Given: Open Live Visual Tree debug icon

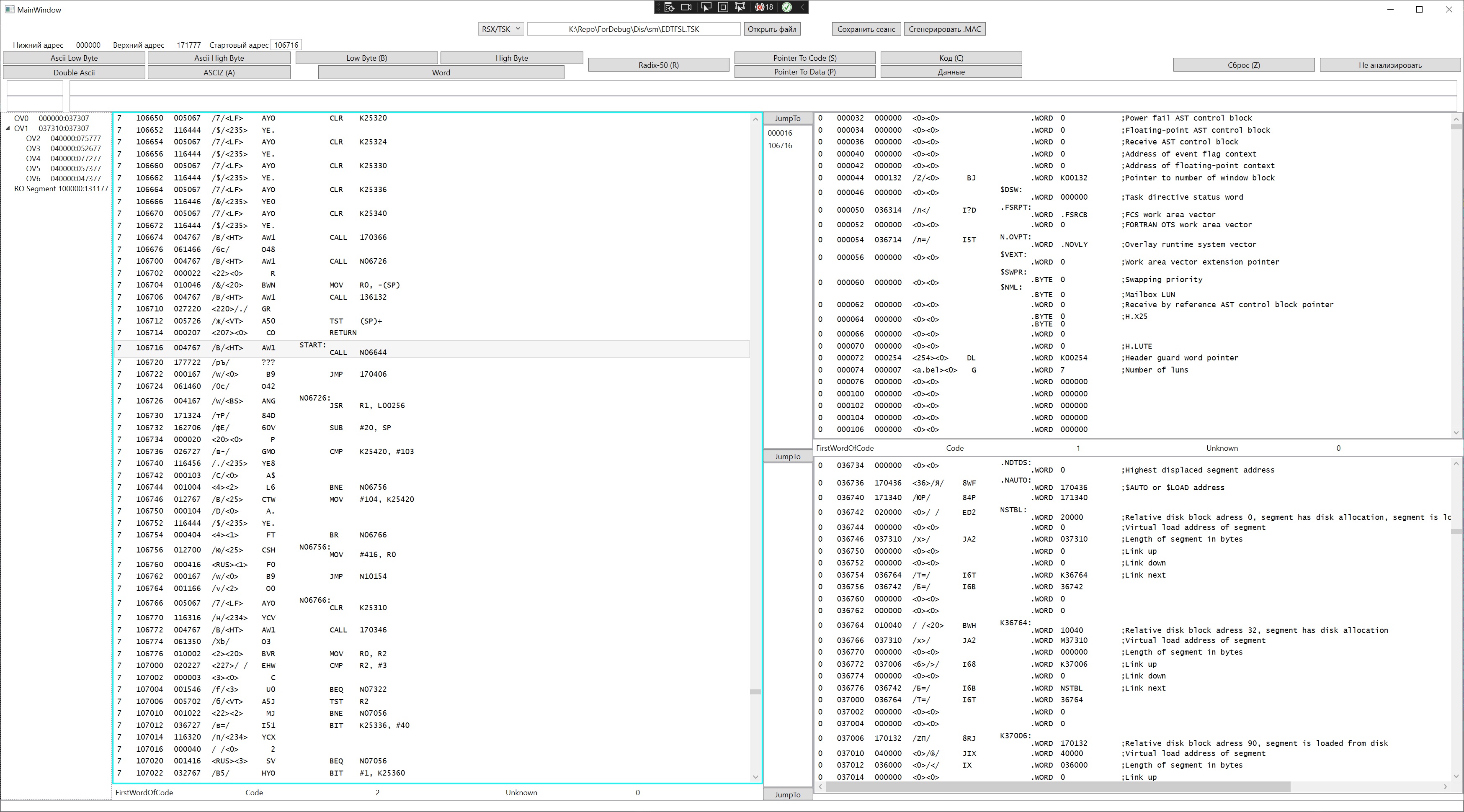Looking at the screenshot, I should tap(669, 8).
